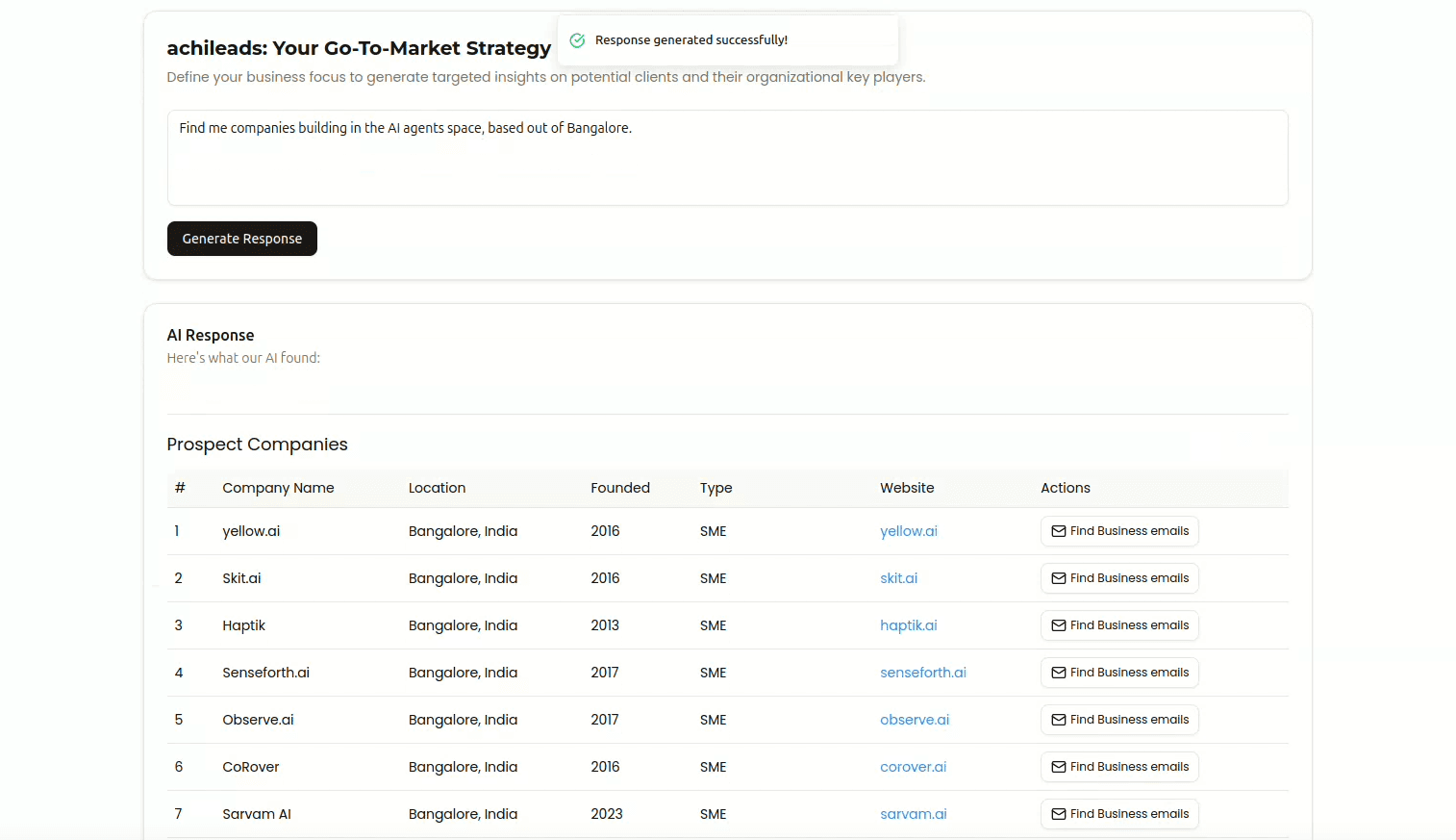Click the envelope icon in Observe.ai's row
Viewport: 1456px width, 840px height.
(x=1056, y=719)
